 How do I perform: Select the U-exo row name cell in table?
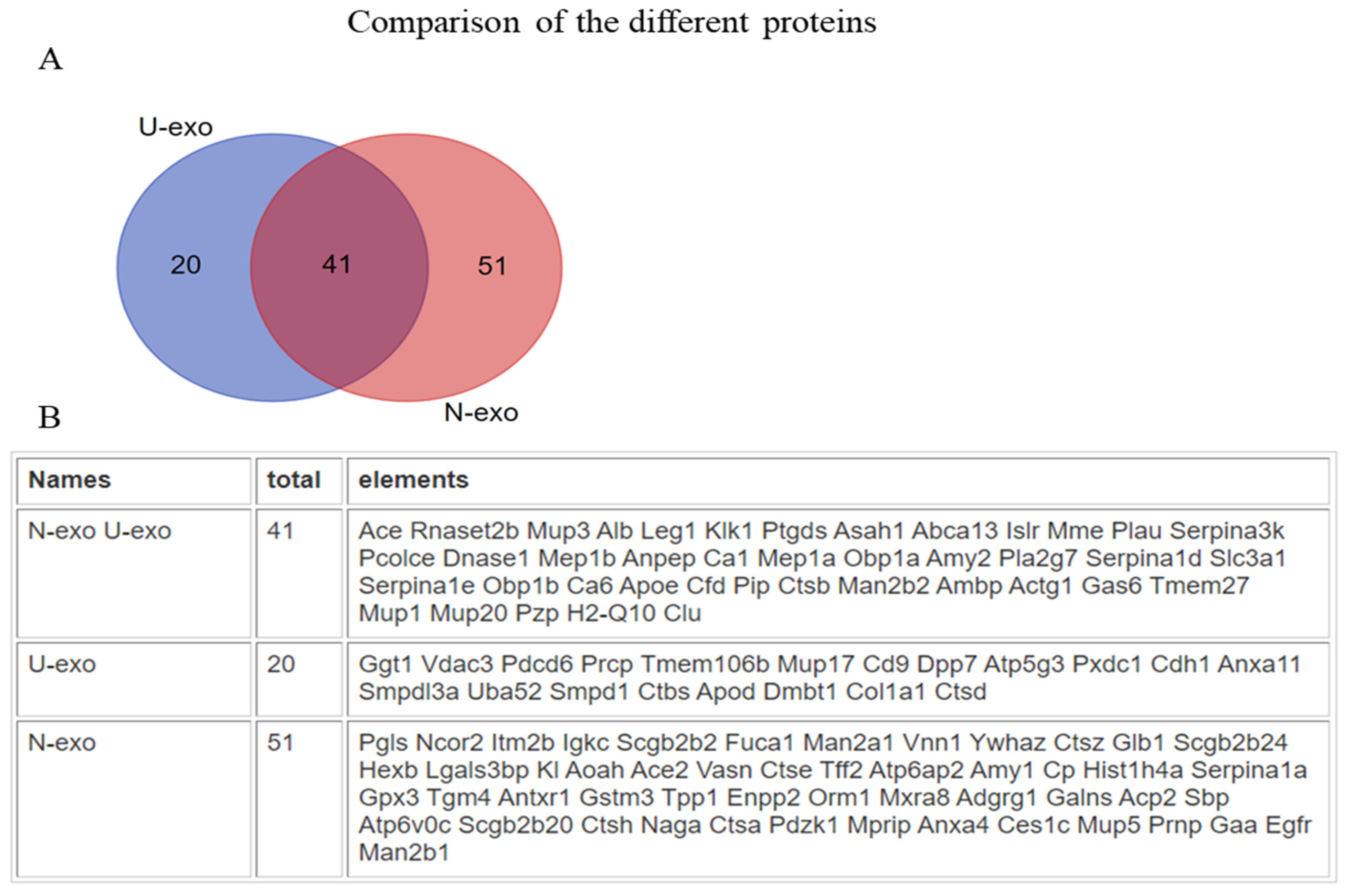pos(62,664)
